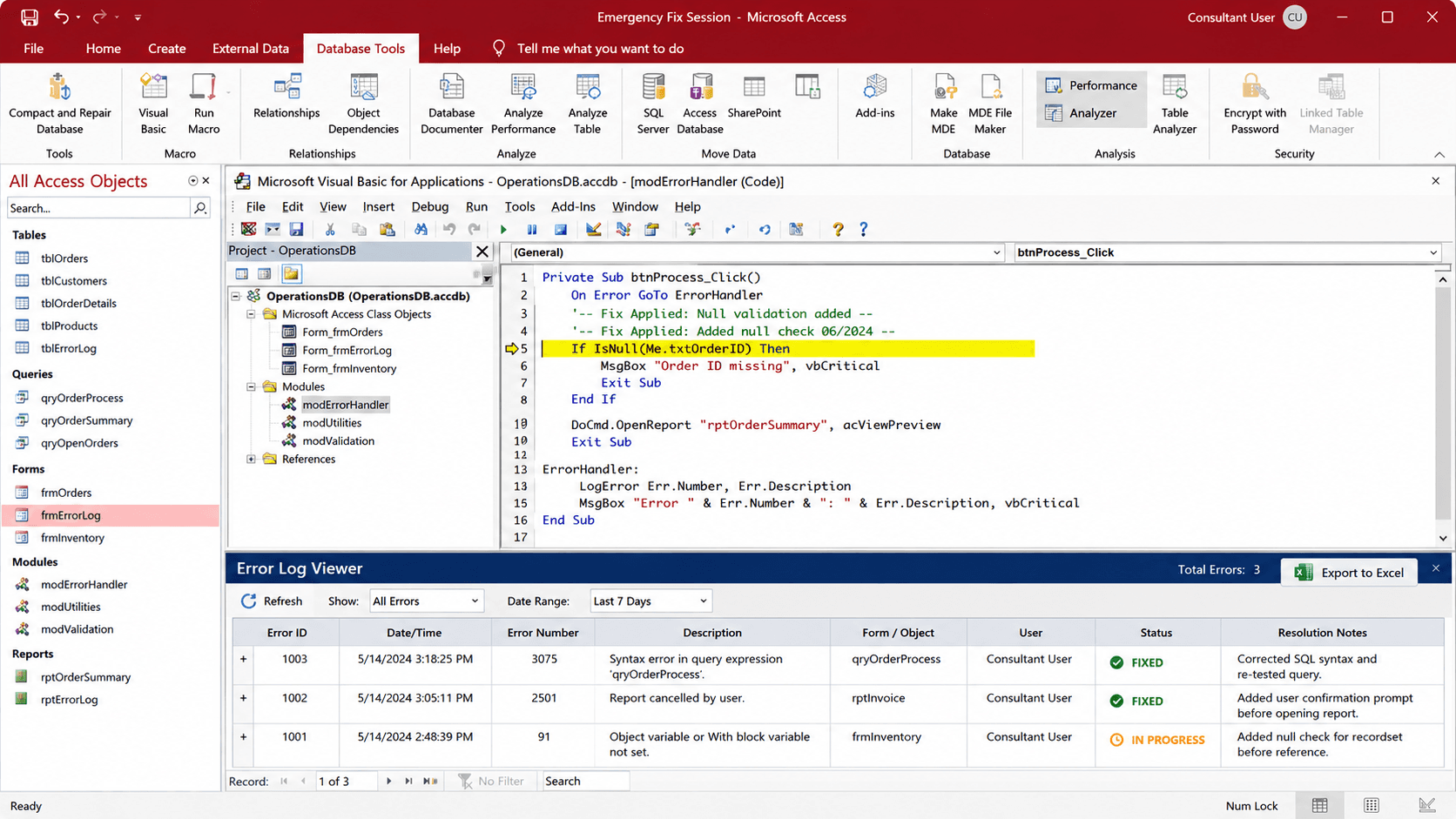
Task: Open the Debug menu in VBA editor
Action: pos(429,207)
